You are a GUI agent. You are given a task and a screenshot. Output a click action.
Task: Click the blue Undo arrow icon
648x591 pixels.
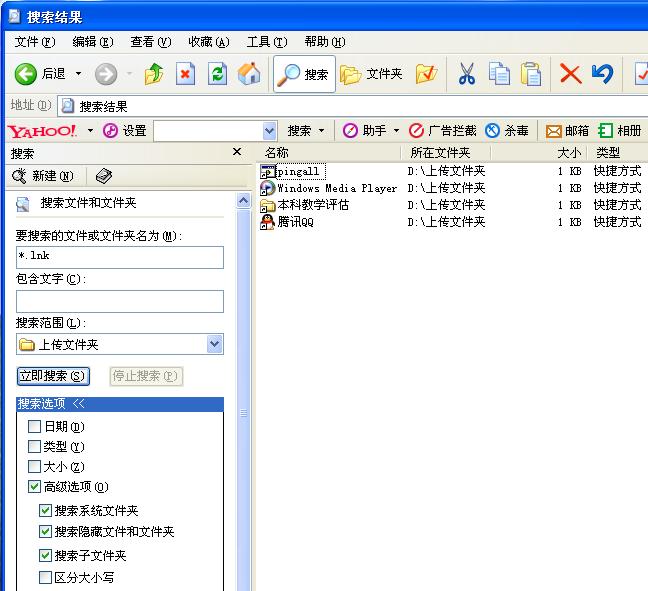click(x=602, y=74)
